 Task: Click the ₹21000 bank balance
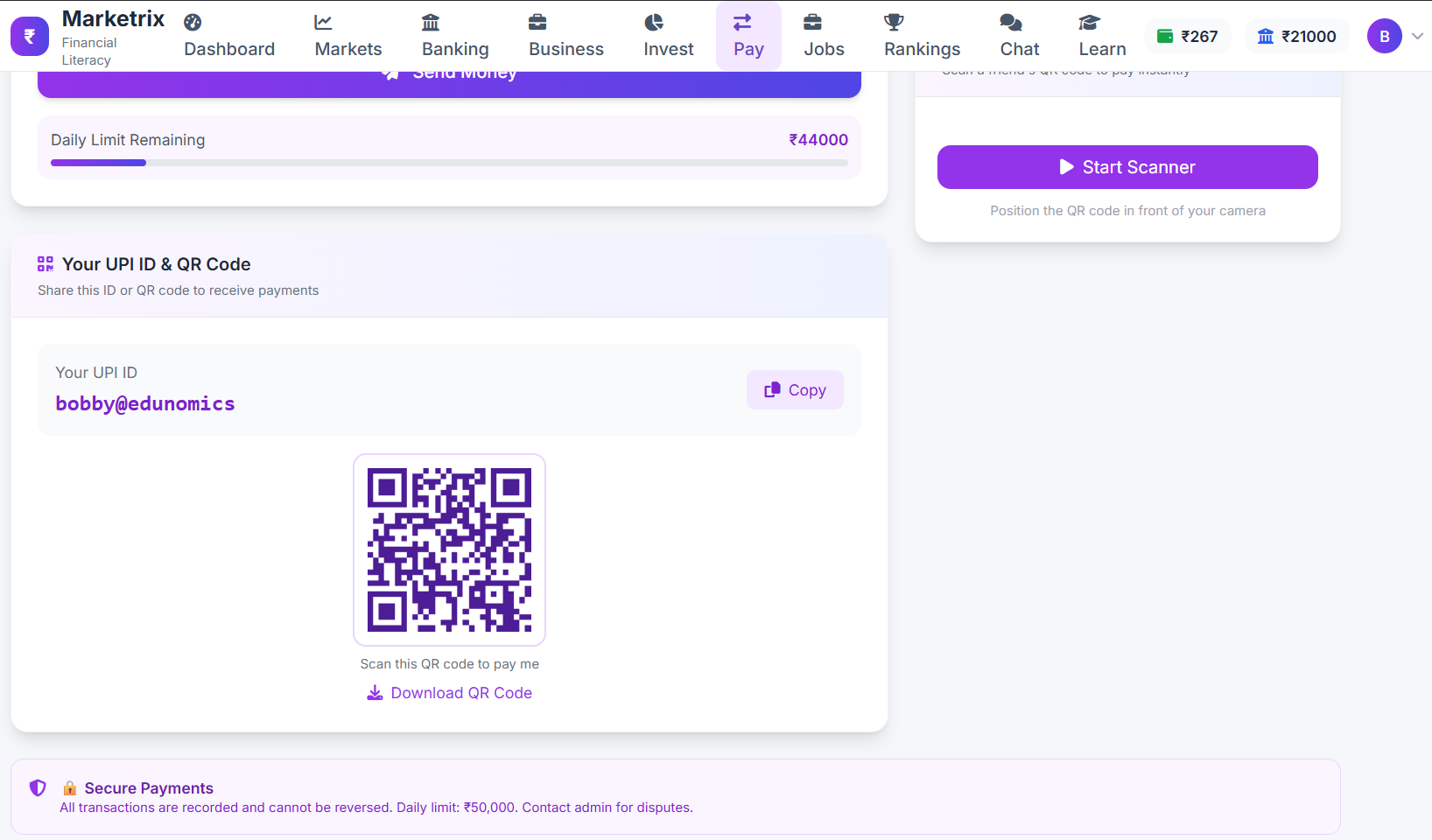[x=1296, y=36]
